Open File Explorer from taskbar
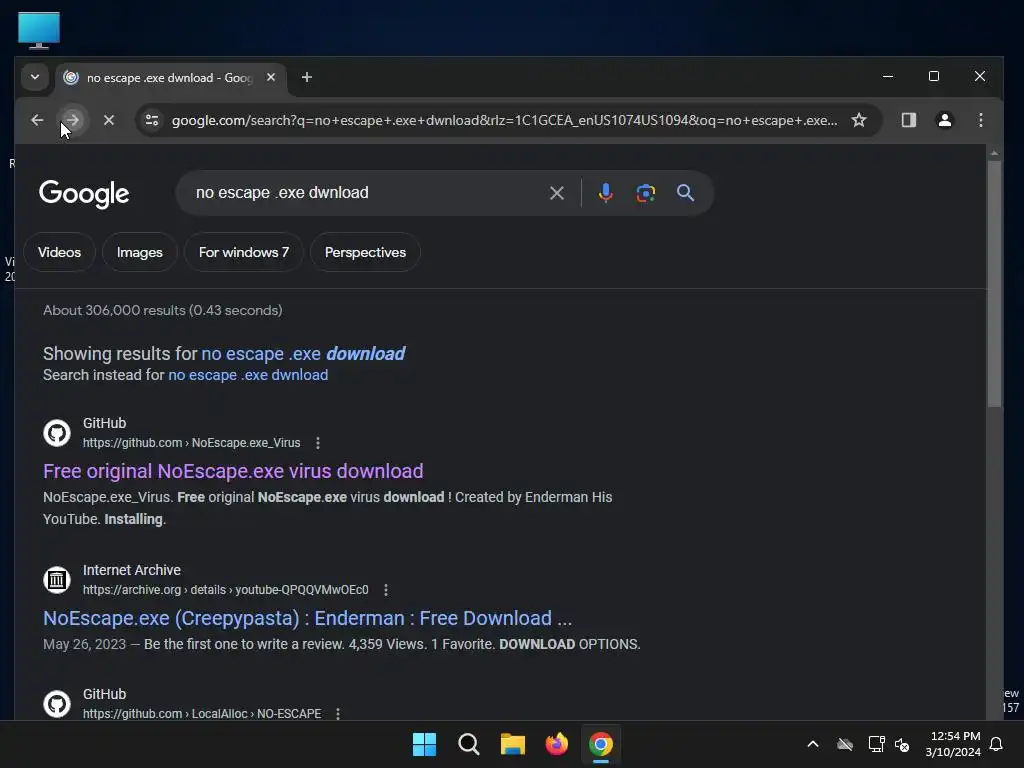The image size is (1024, 768). tap(513, 744)
